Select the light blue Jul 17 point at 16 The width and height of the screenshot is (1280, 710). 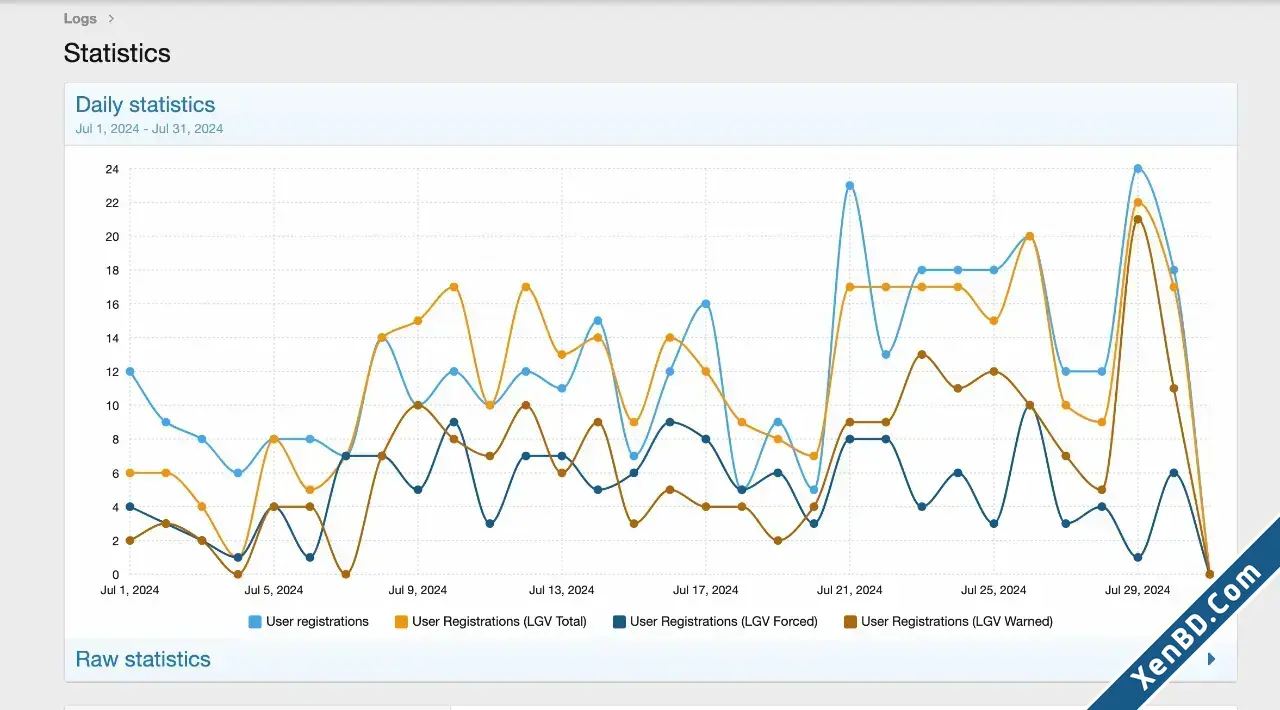pos(706,304)
